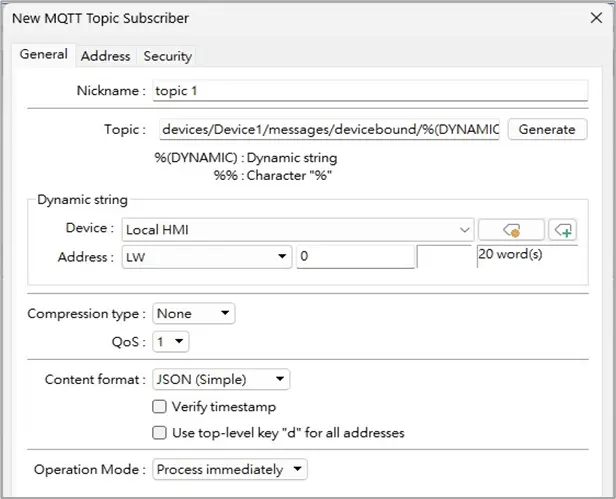Open the Security tab

click(x=168, y=56)
